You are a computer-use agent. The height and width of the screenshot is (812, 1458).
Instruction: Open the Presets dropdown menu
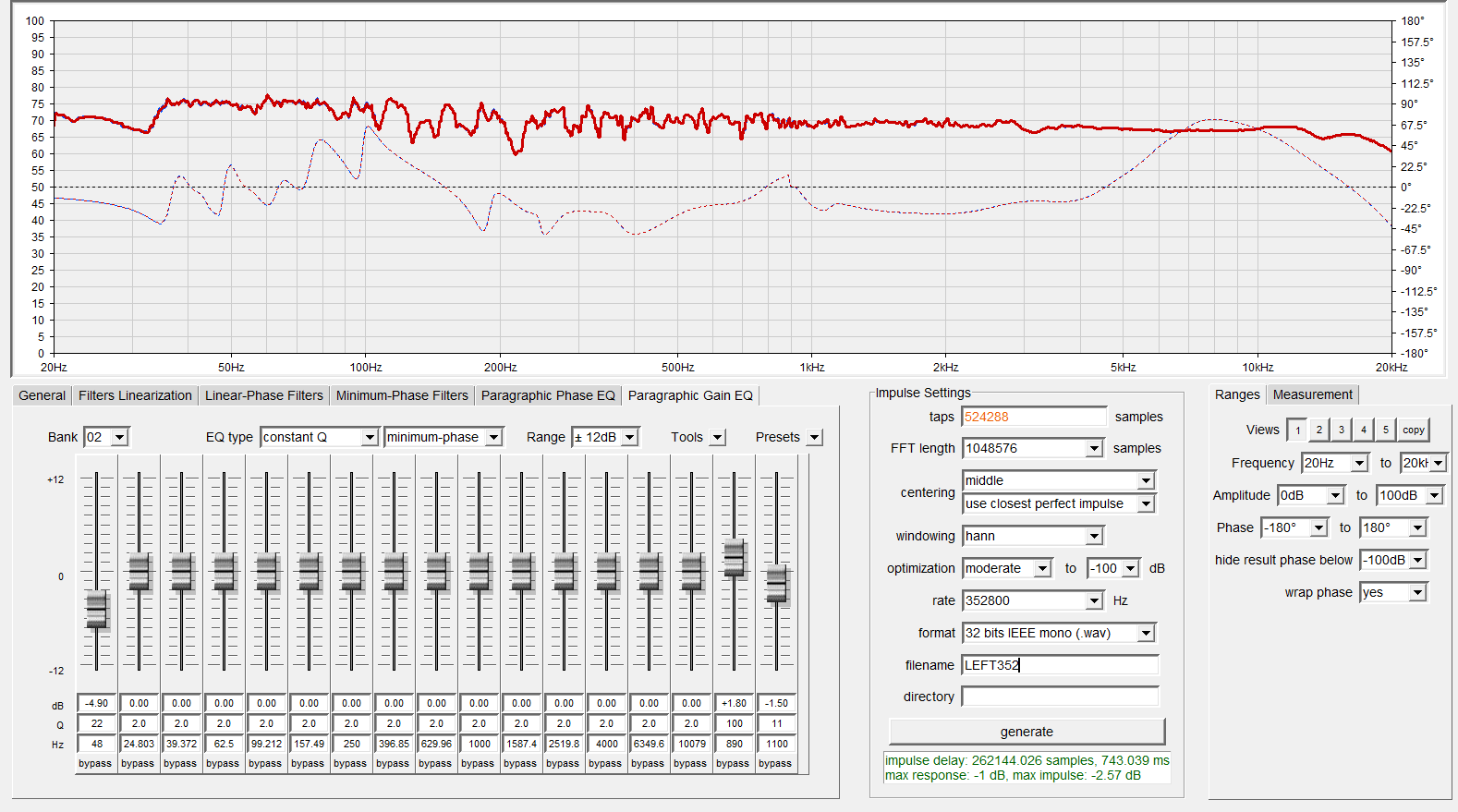(x=814, y=437)
